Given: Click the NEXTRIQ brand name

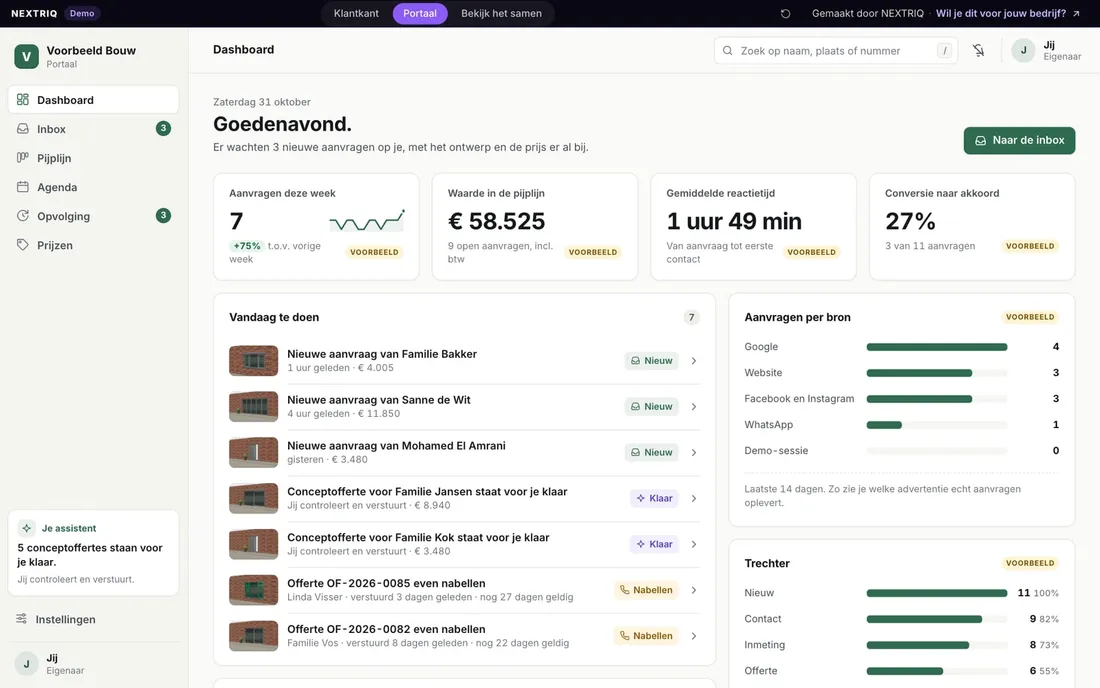Looking at the screenshot, I should click(x=34, y=13).
